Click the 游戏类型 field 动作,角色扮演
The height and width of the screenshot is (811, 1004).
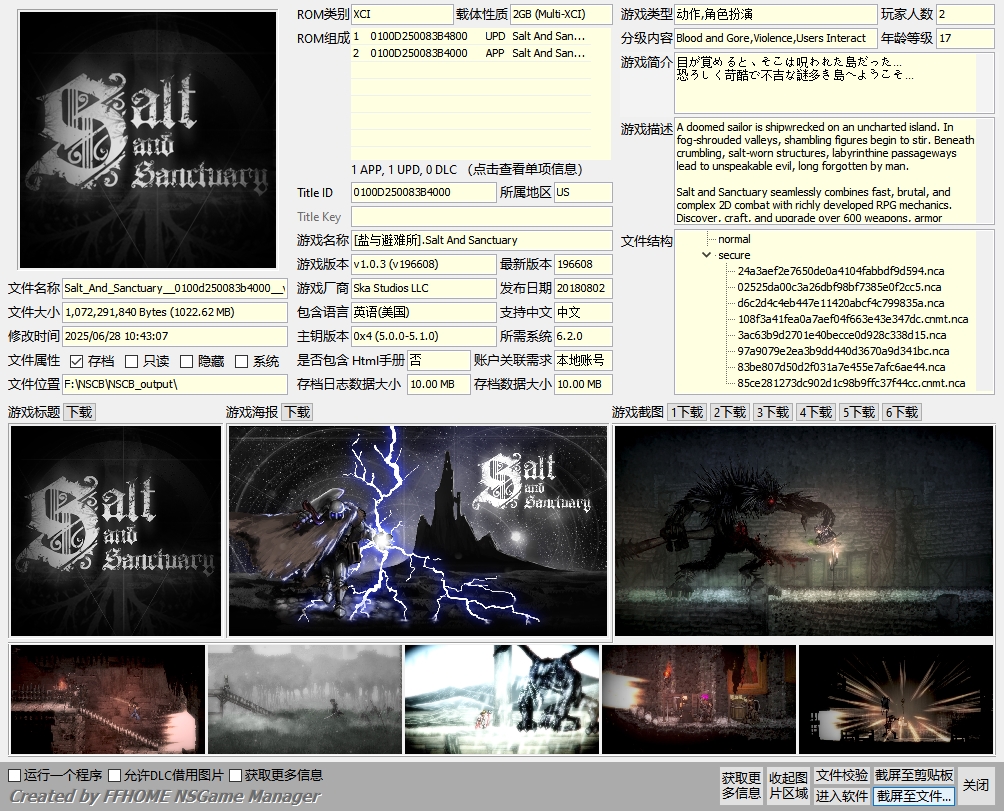coord(775,14)
